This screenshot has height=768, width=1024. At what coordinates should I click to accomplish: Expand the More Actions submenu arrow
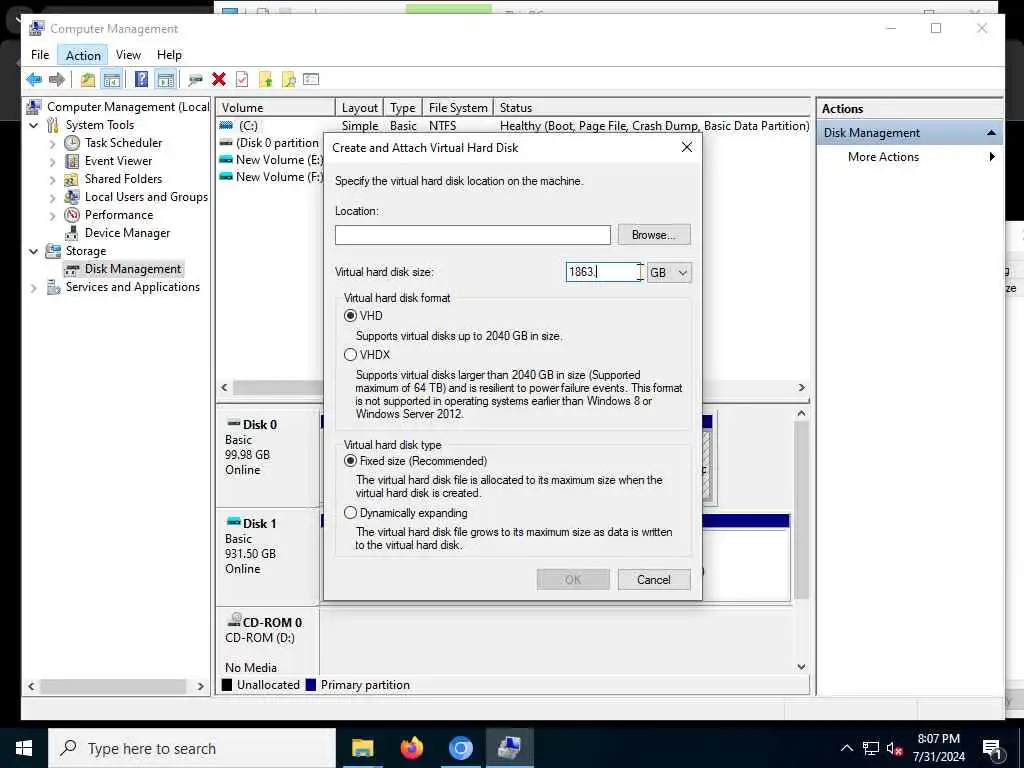click(x=992, y=157)
